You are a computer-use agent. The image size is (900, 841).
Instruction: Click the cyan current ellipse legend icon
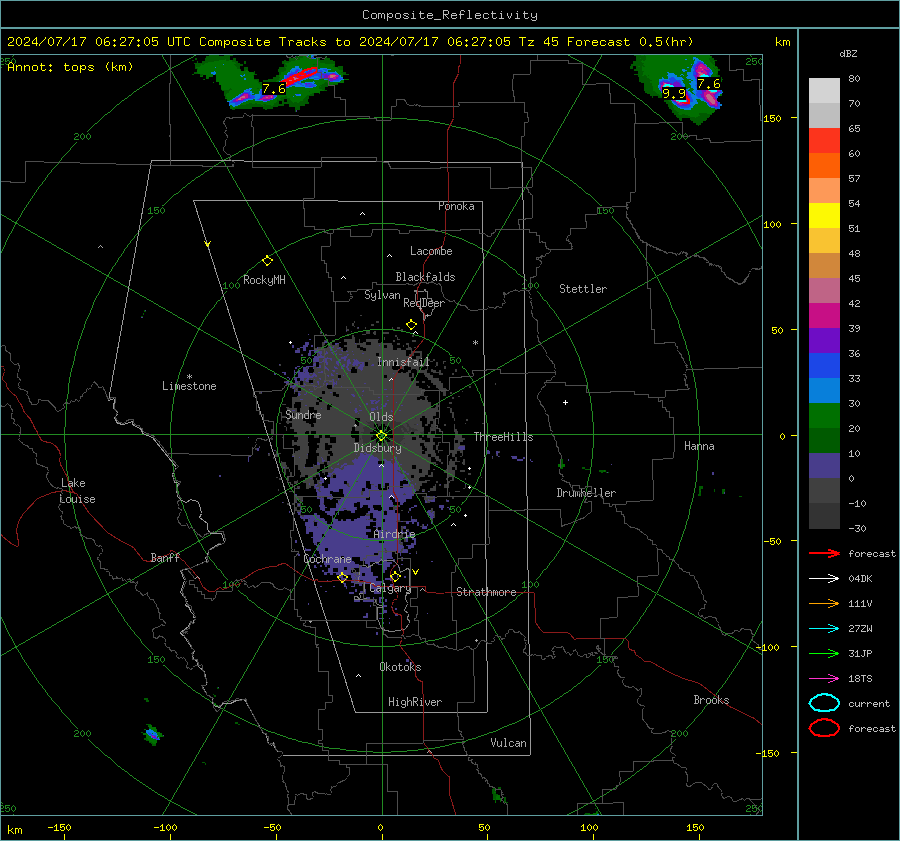click(824, 703)
